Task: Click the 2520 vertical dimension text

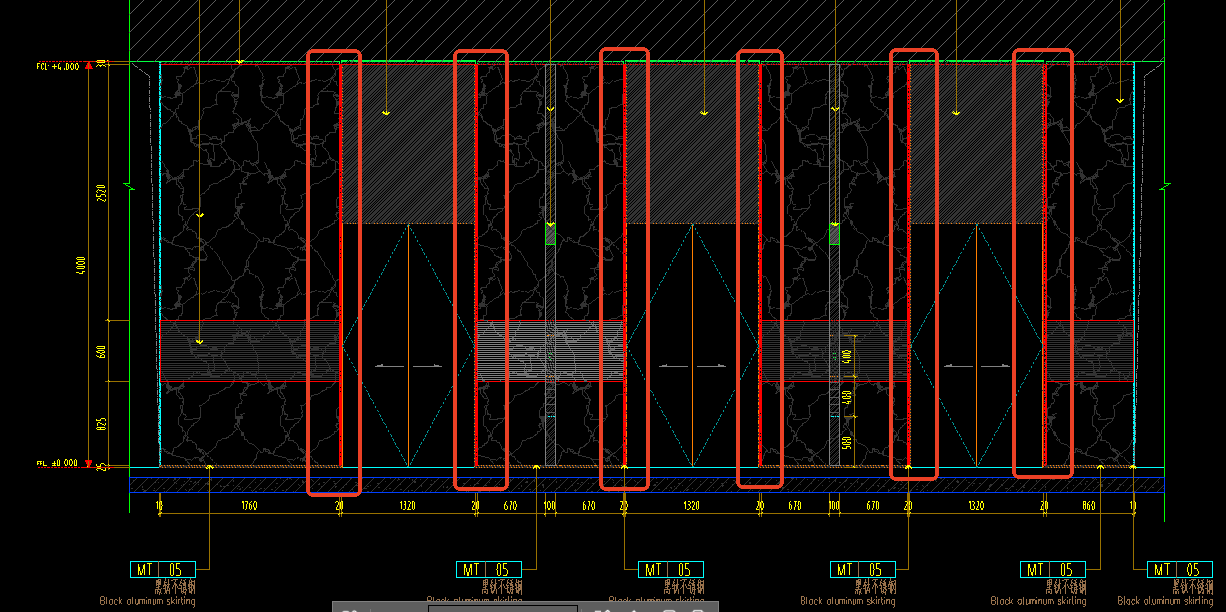Action: coord(101,192)
